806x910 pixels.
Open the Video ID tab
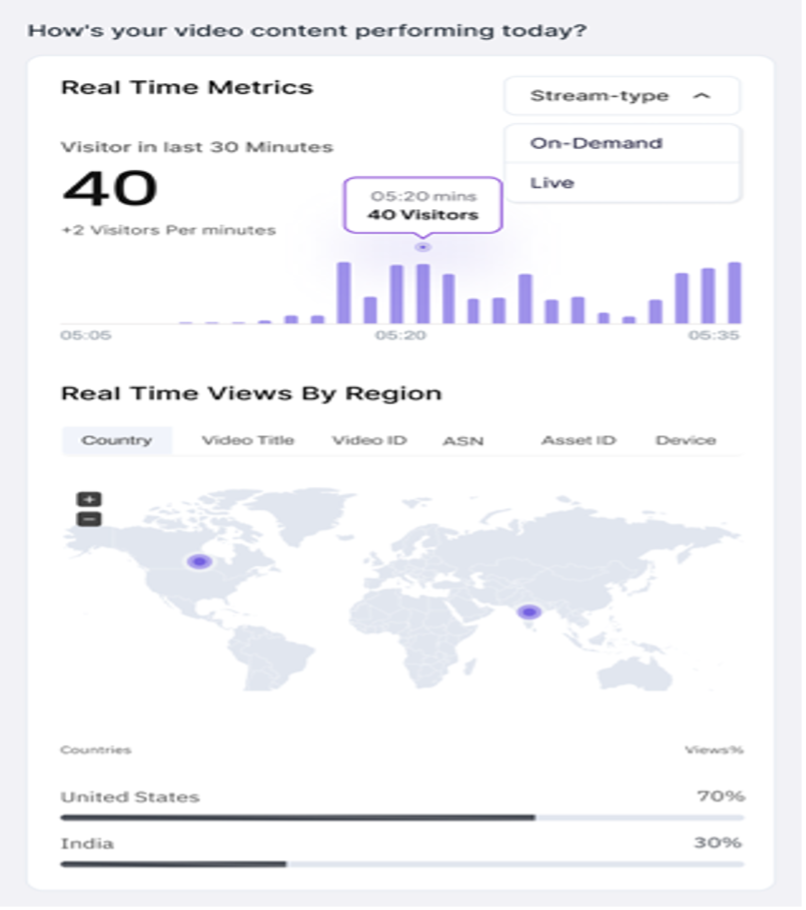(369, 440)
